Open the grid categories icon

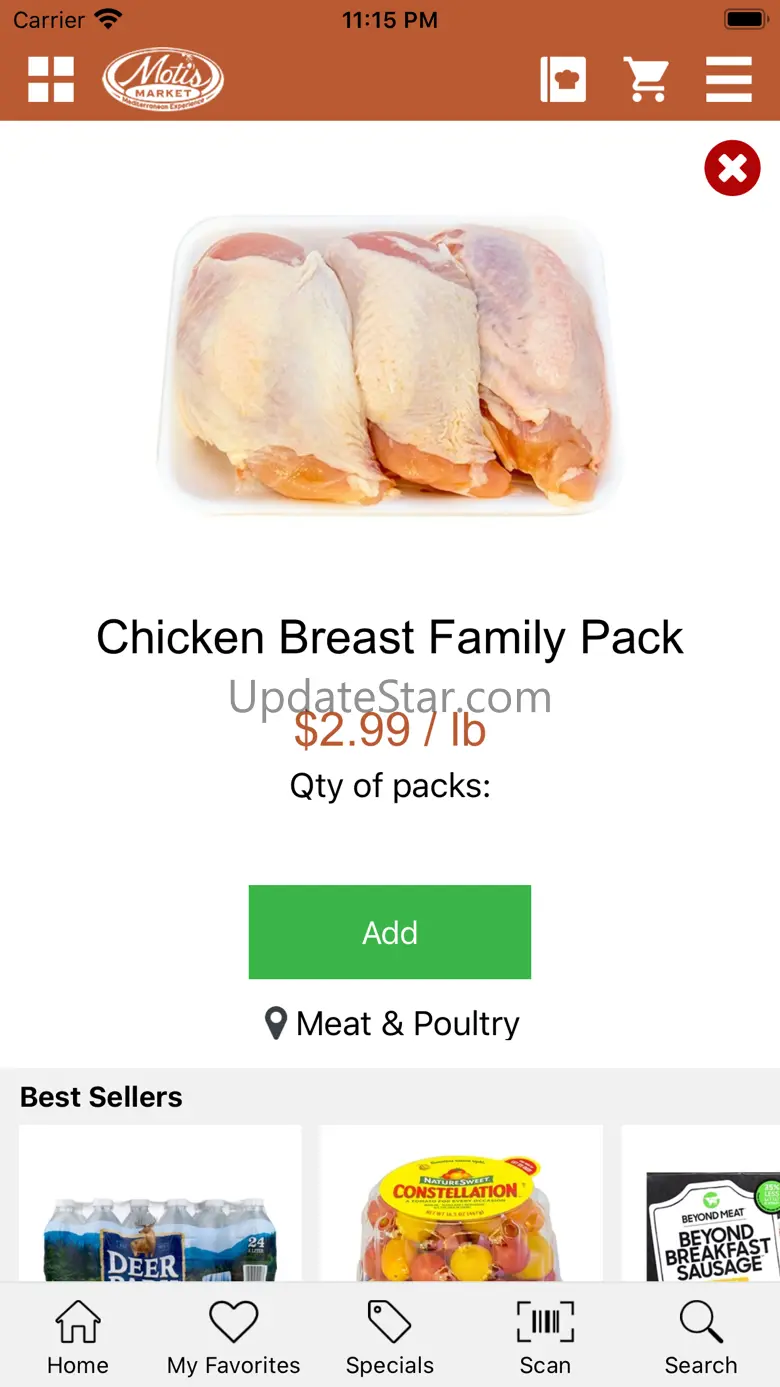coord(51,79)
